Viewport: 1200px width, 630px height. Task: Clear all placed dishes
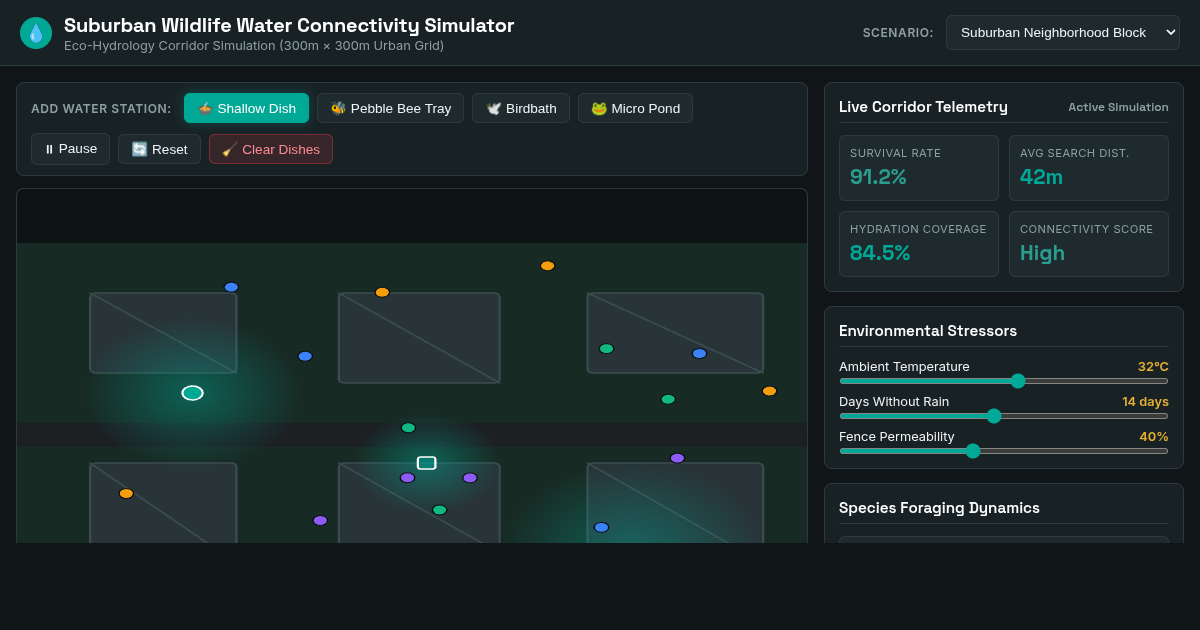(x=270, y=149)
